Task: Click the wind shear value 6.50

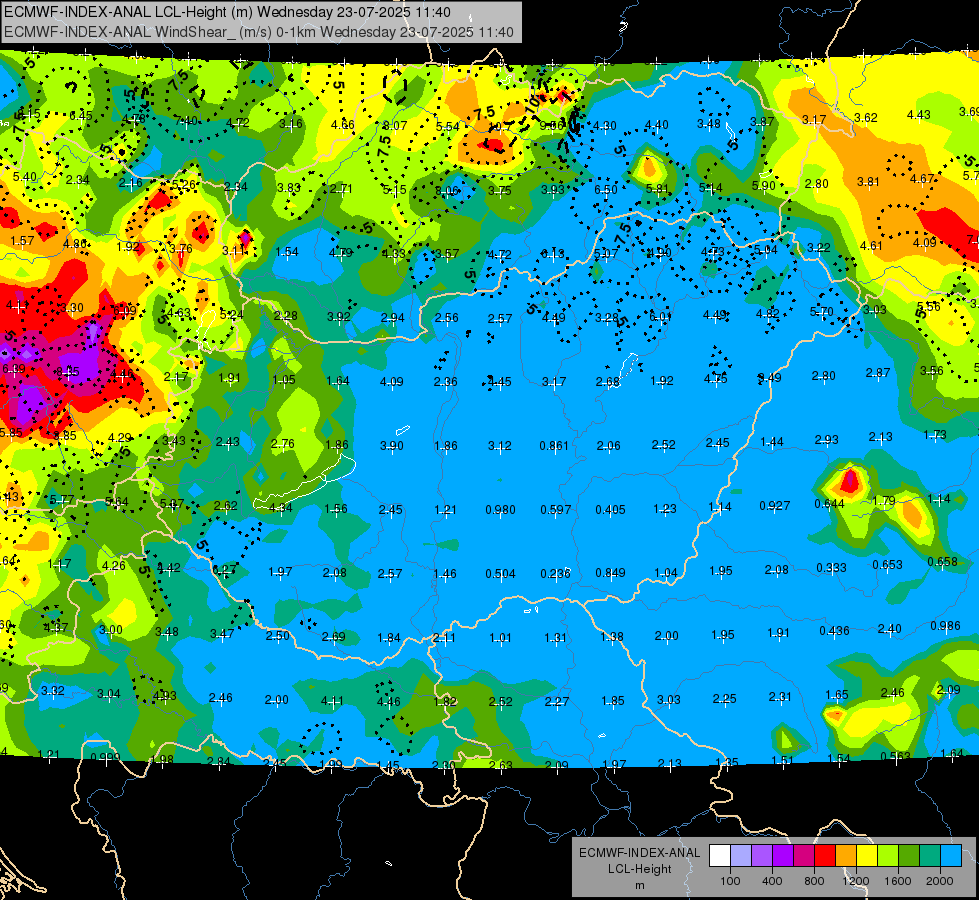Action: click(x=606, y=189)
